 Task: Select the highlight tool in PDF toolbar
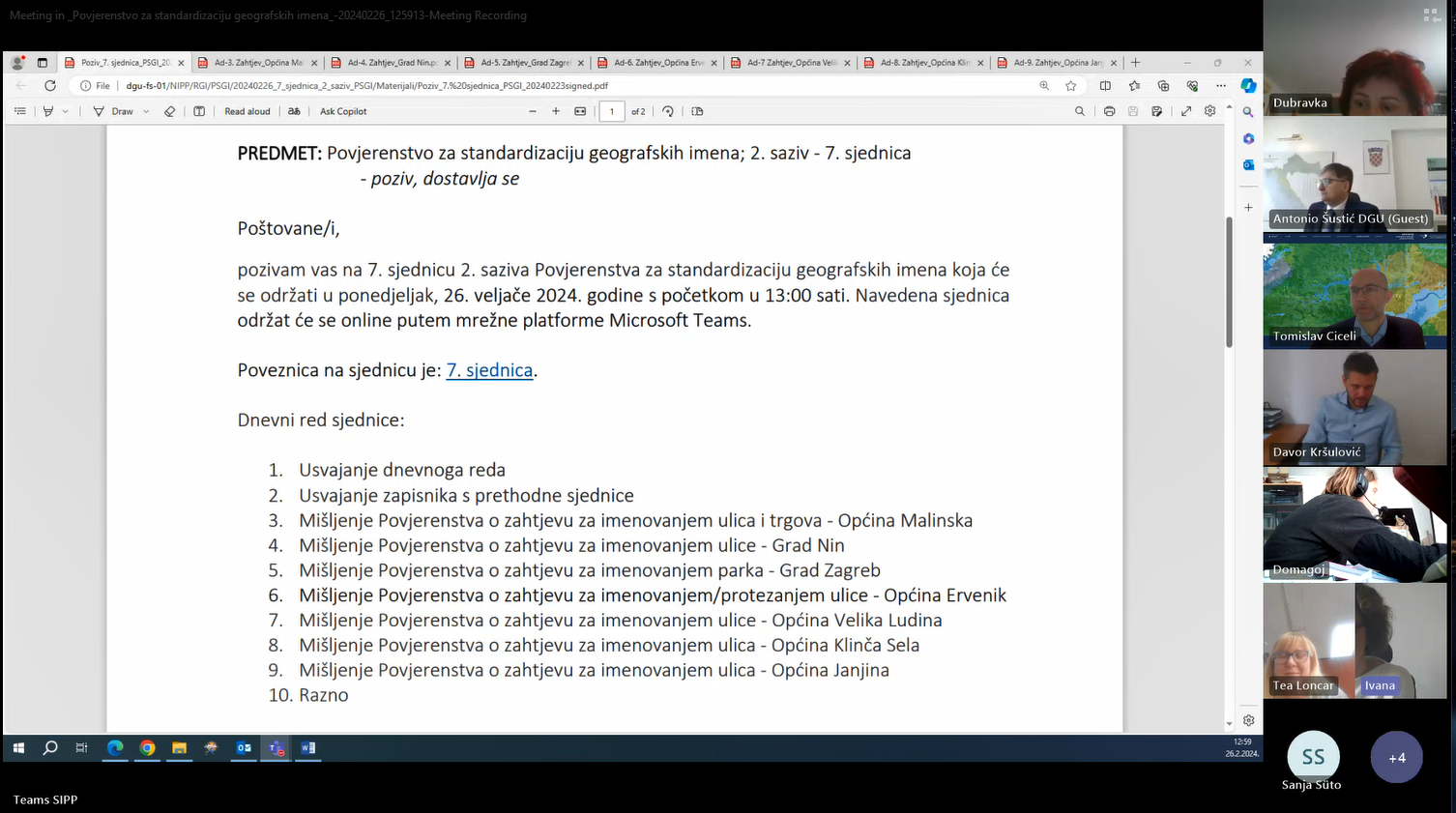pyautogui.click(x=47, y=111)
